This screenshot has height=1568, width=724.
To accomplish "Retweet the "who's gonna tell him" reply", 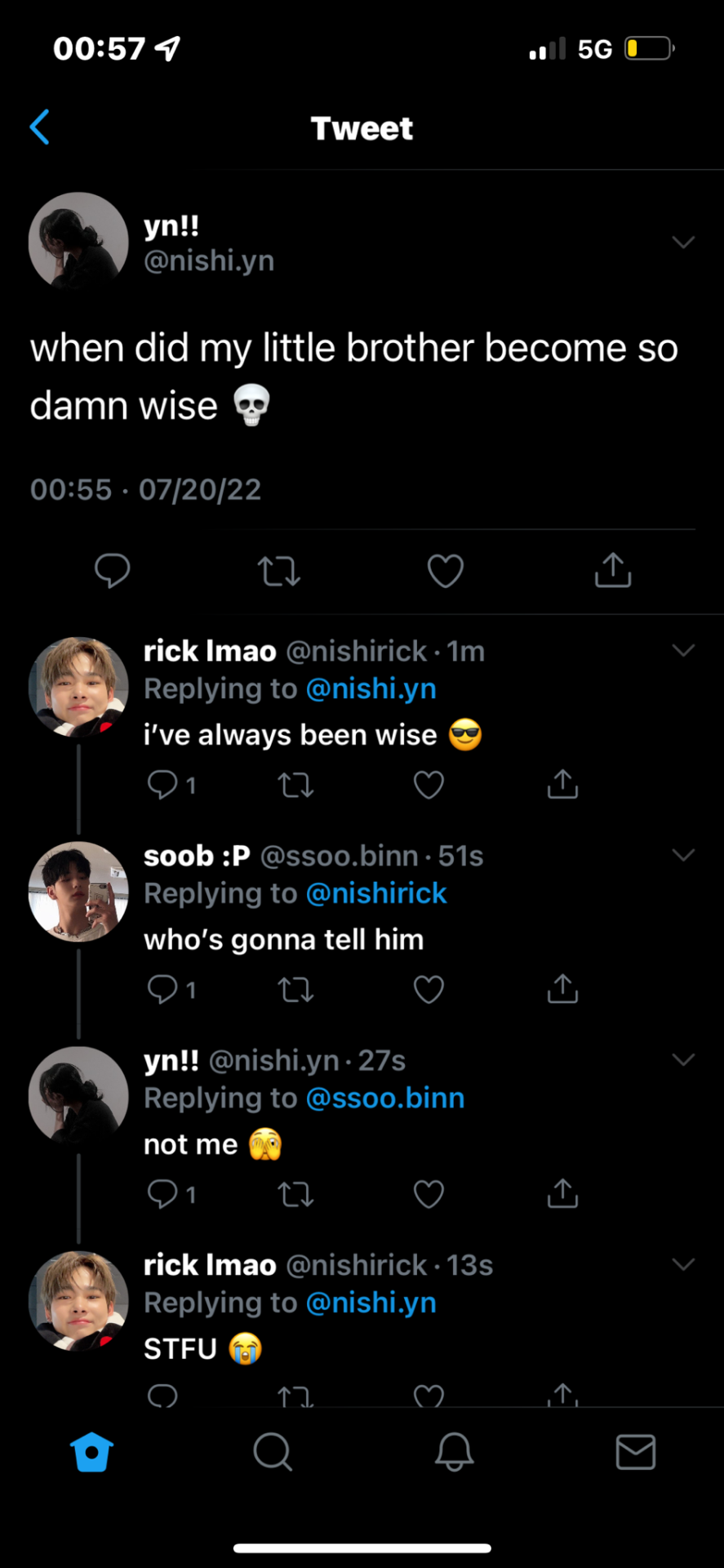I will 295,990.
